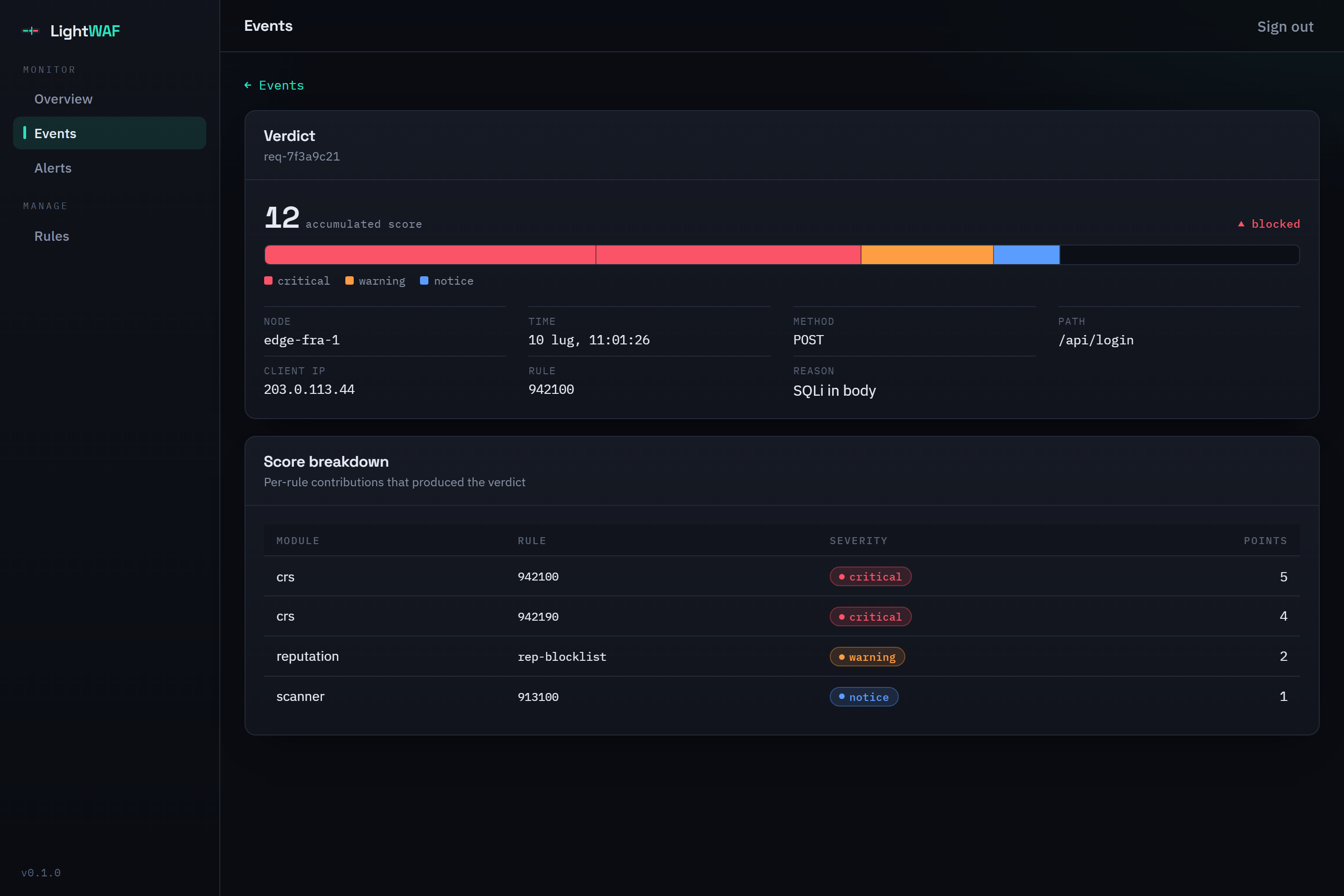Click the Points column header
This screenshot has height=896, width=1344.
(x=1265, y=540)
